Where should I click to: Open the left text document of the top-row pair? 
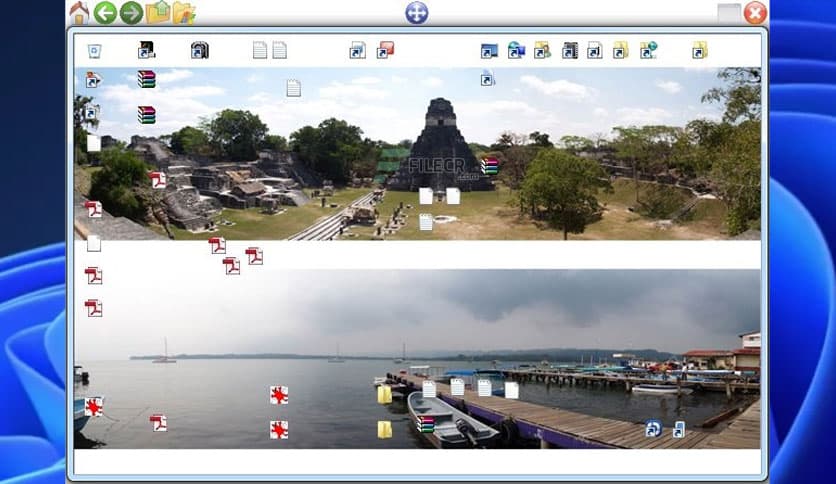260,51
